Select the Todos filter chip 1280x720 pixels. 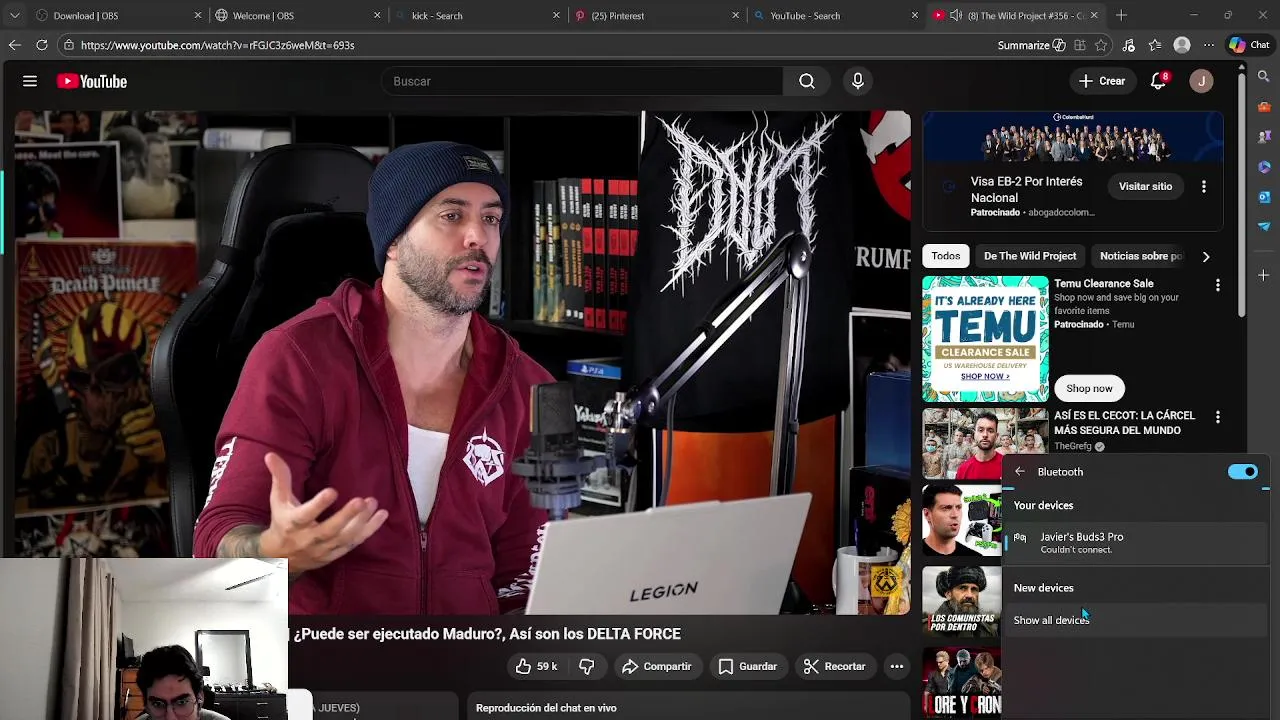point(945,256)
